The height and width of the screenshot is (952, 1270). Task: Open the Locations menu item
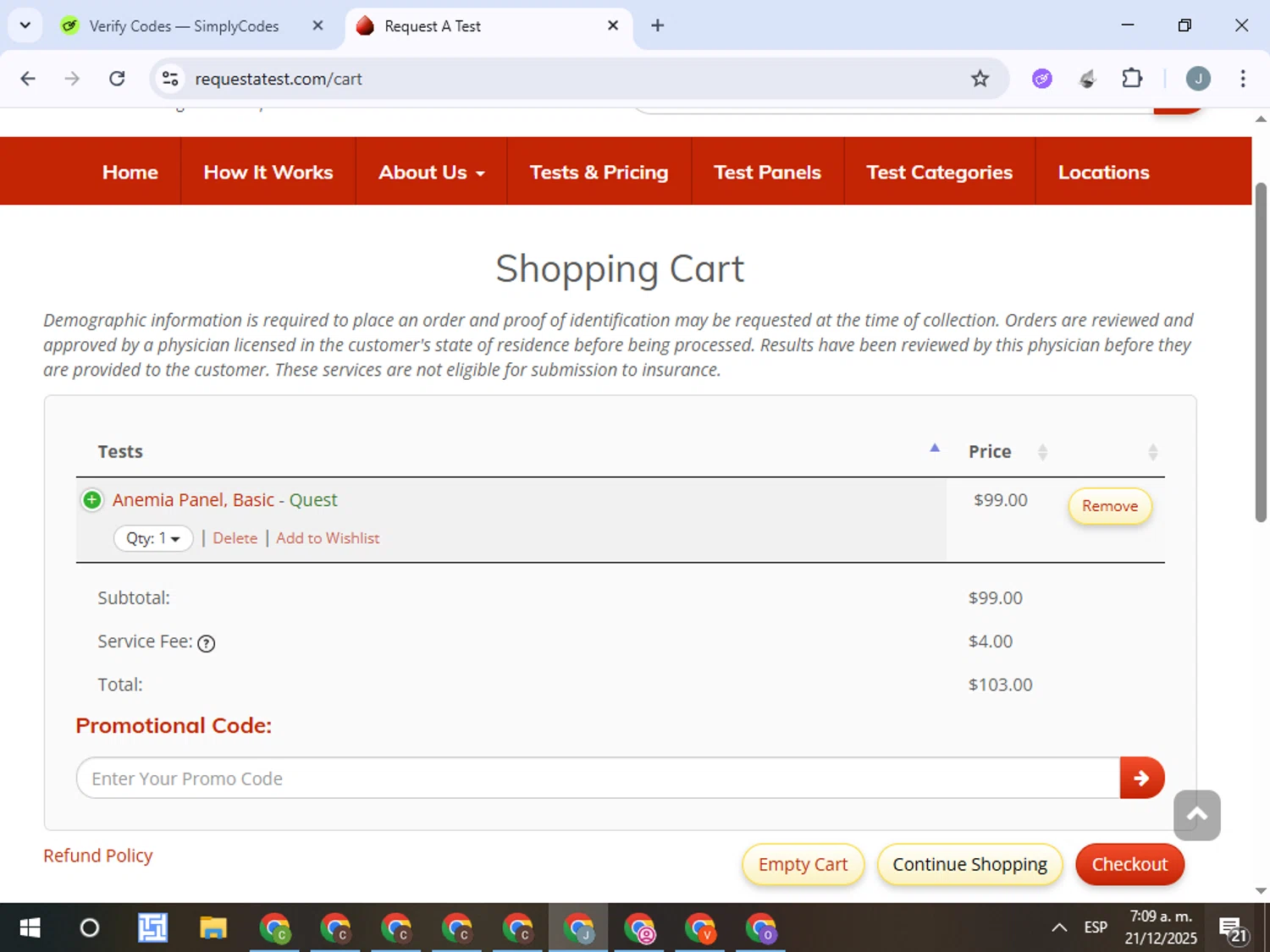(x=1103, y=173)
